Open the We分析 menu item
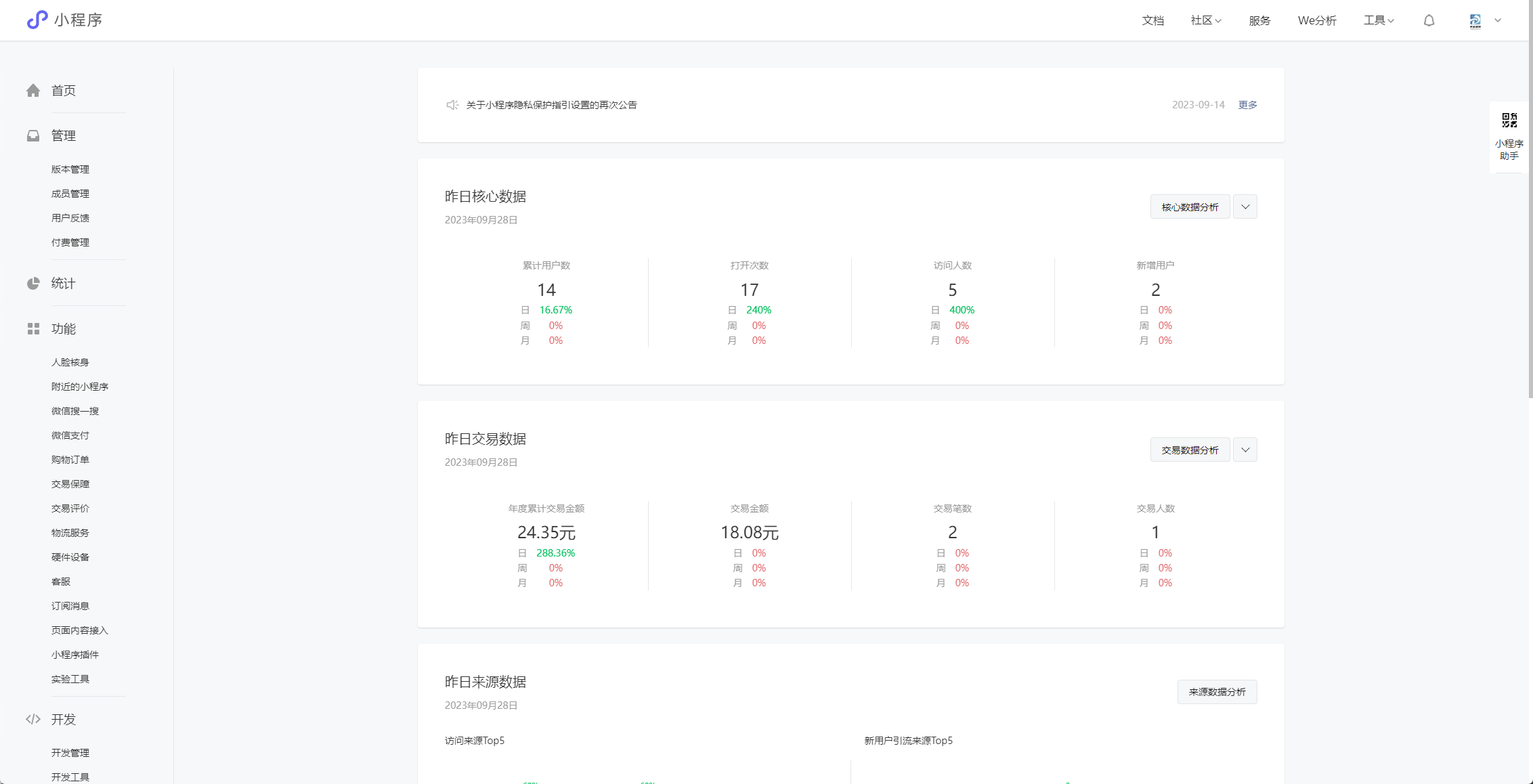The height and width of the screenshot is (784, 1533). pos(1316,20)
